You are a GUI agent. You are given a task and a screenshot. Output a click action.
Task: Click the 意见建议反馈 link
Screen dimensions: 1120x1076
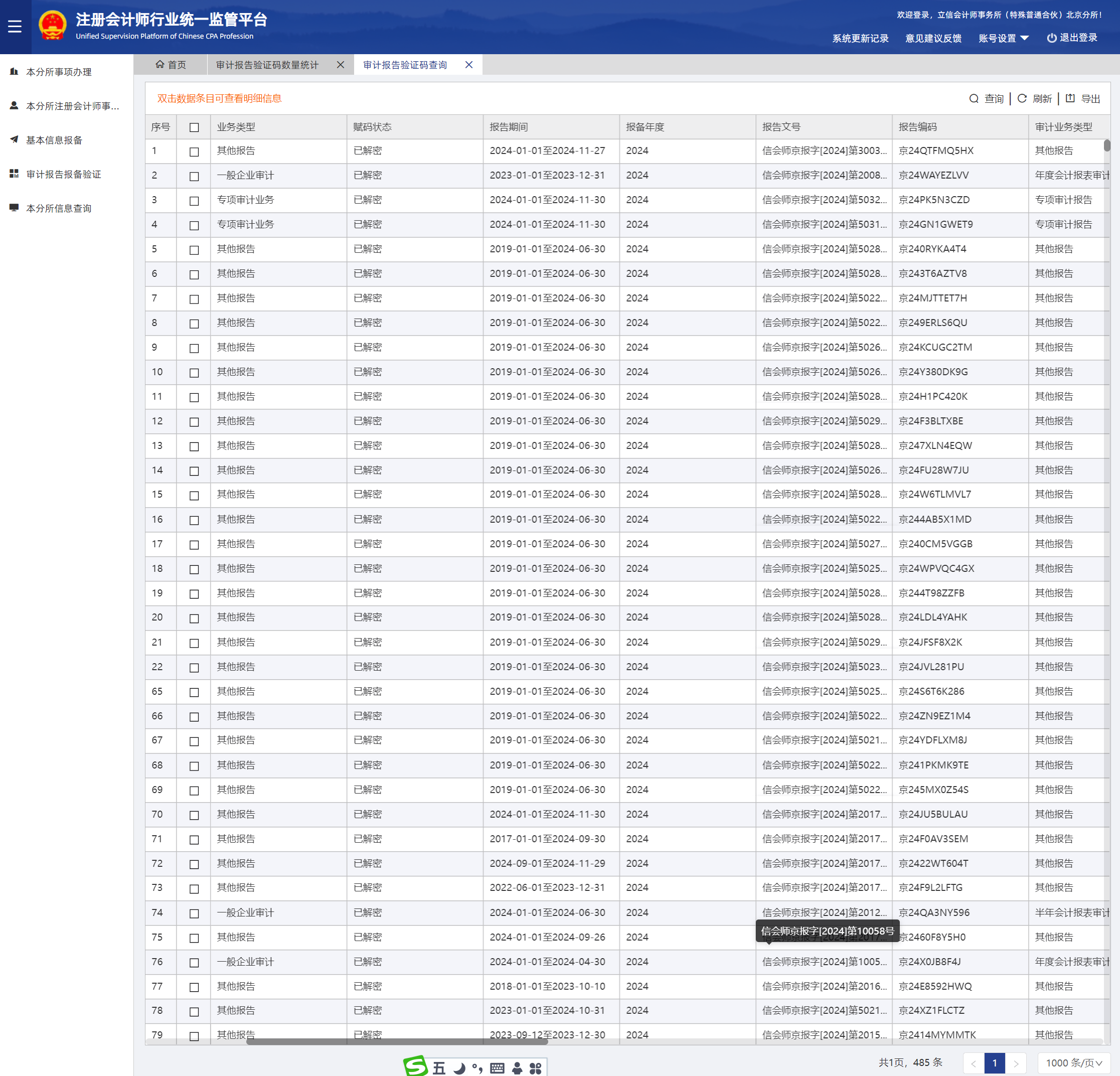click(x=933, y=38)
